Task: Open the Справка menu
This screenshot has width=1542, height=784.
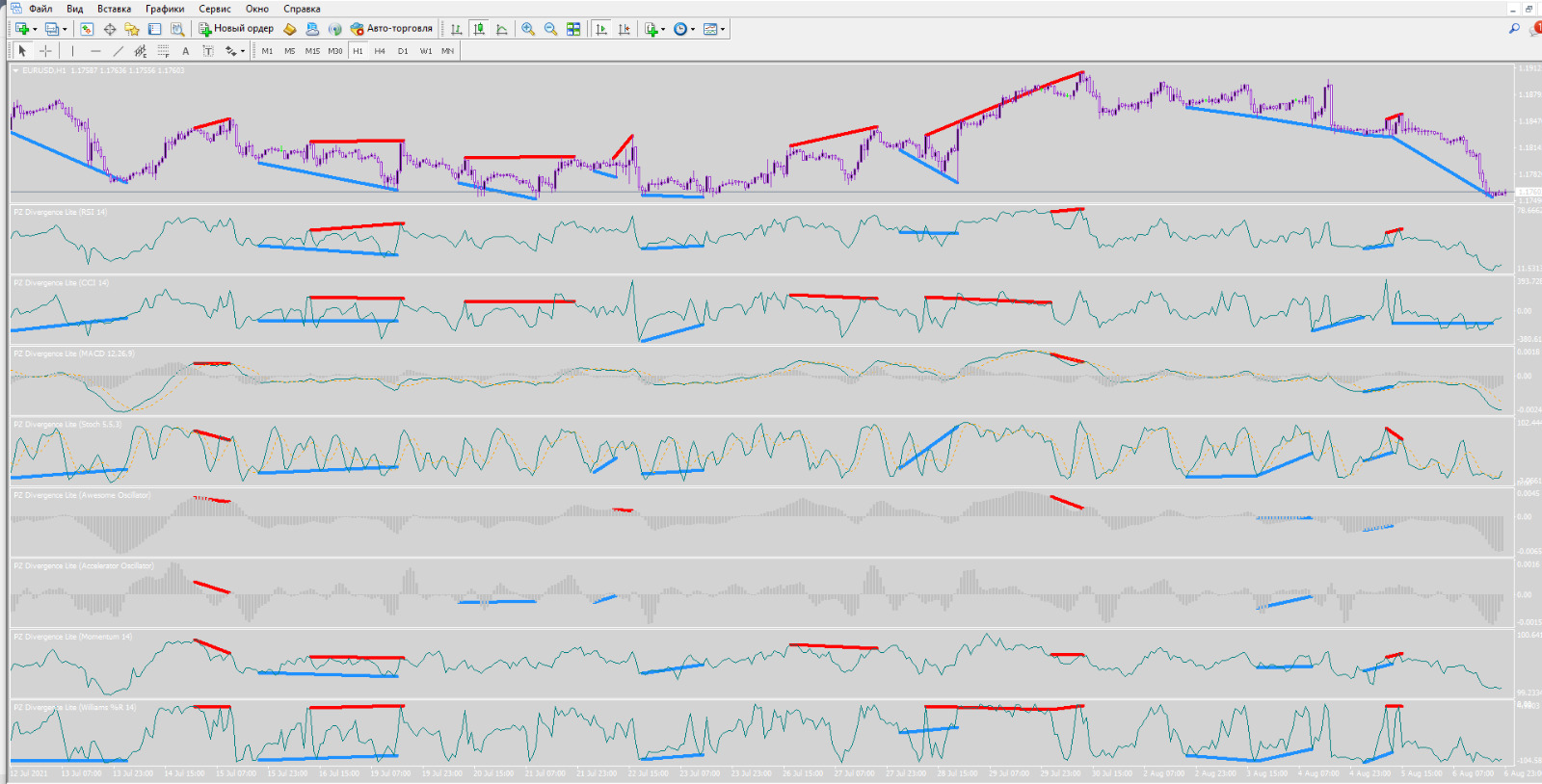Action: [x=302, y=9]
